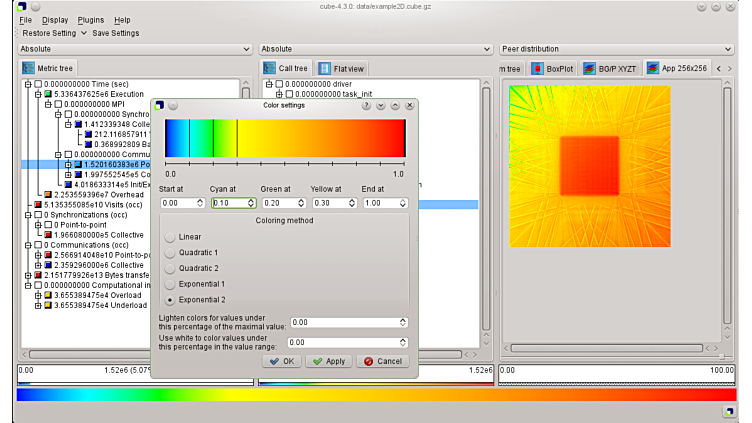The height and width of the screenshot is (423, 752).
Task: Collapse the Time (sec) tree node
Action: click(27, 84)
